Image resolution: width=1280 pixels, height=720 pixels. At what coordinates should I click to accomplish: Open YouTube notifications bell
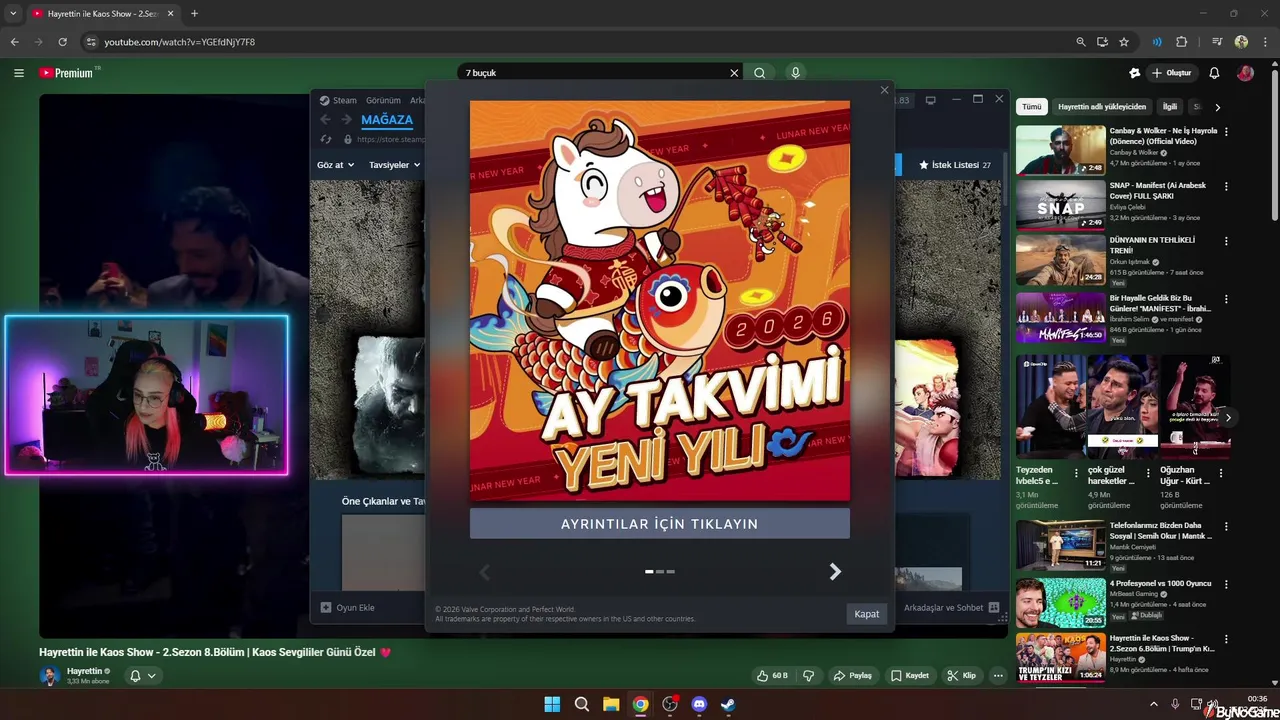(x=1214, y=73)
